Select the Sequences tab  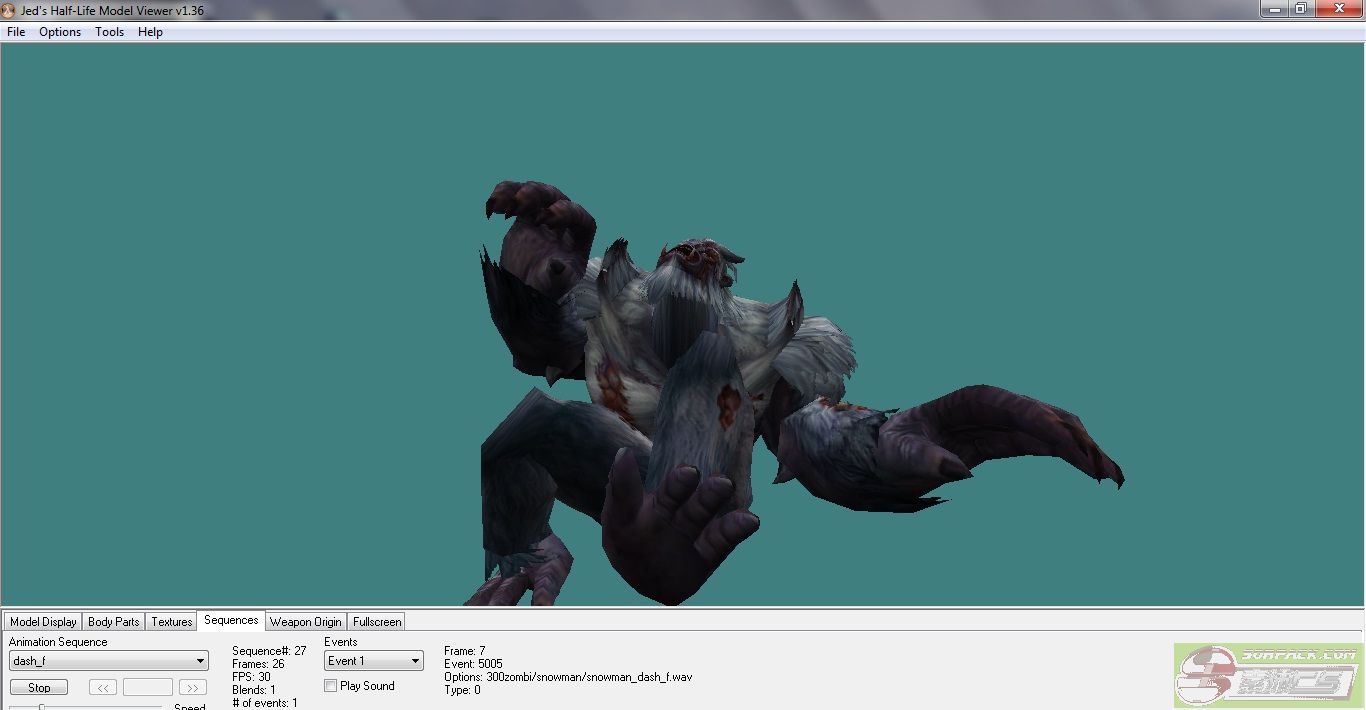pyautogui.click(x=231, y=621)
